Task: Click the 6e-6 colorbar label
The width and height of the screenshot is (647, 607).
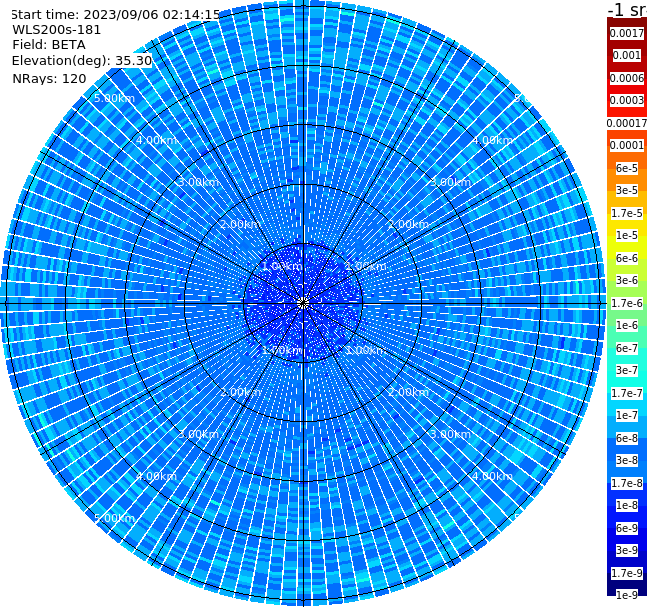Action: coord(627,258)
